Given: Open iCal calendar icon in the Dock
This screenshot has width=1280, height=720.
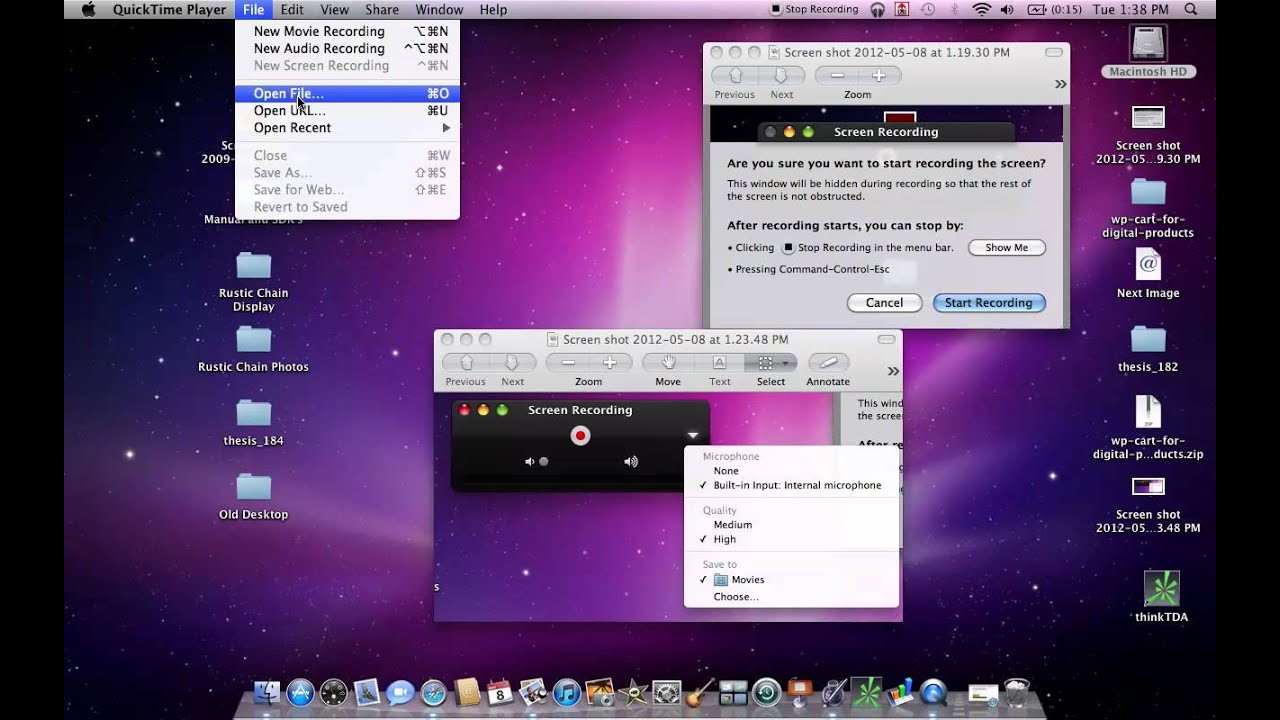Looking at the screenshot, I should click(500, 692).
